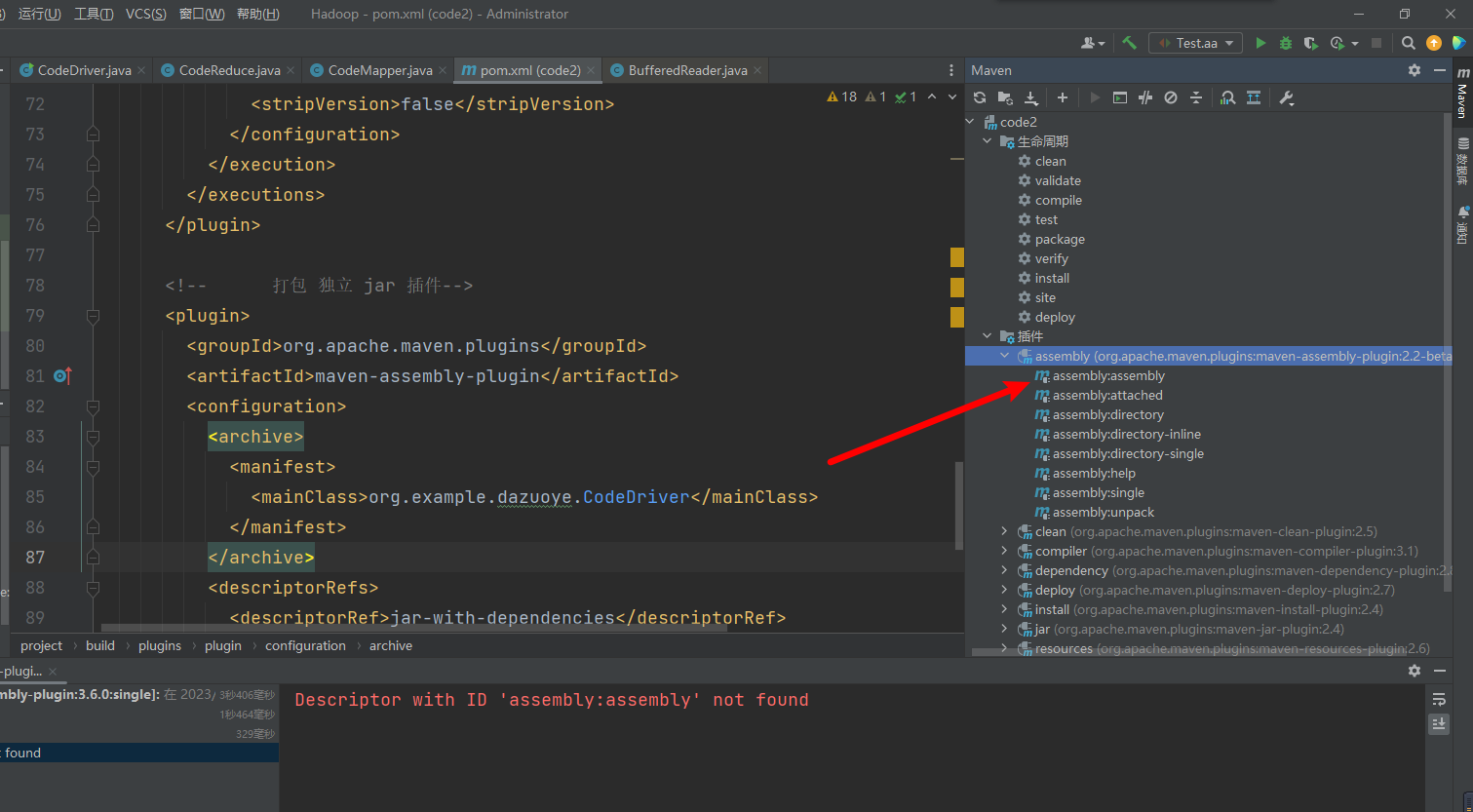Switch to CodeDriver.java tab
This screenshot has width=1473, height=812.
click(x=85, y=70)
